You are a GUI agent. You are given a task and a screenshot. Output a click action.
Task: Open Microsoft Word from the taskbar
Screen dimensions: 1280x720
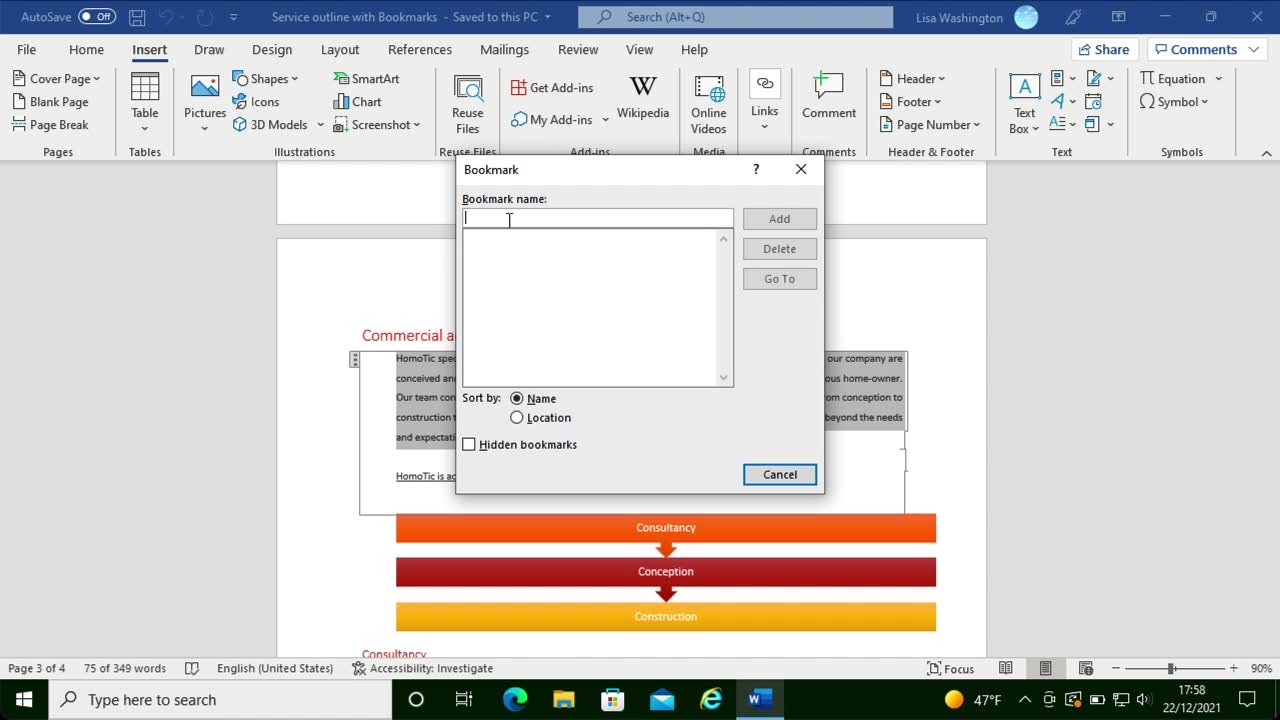coord(759,699)
